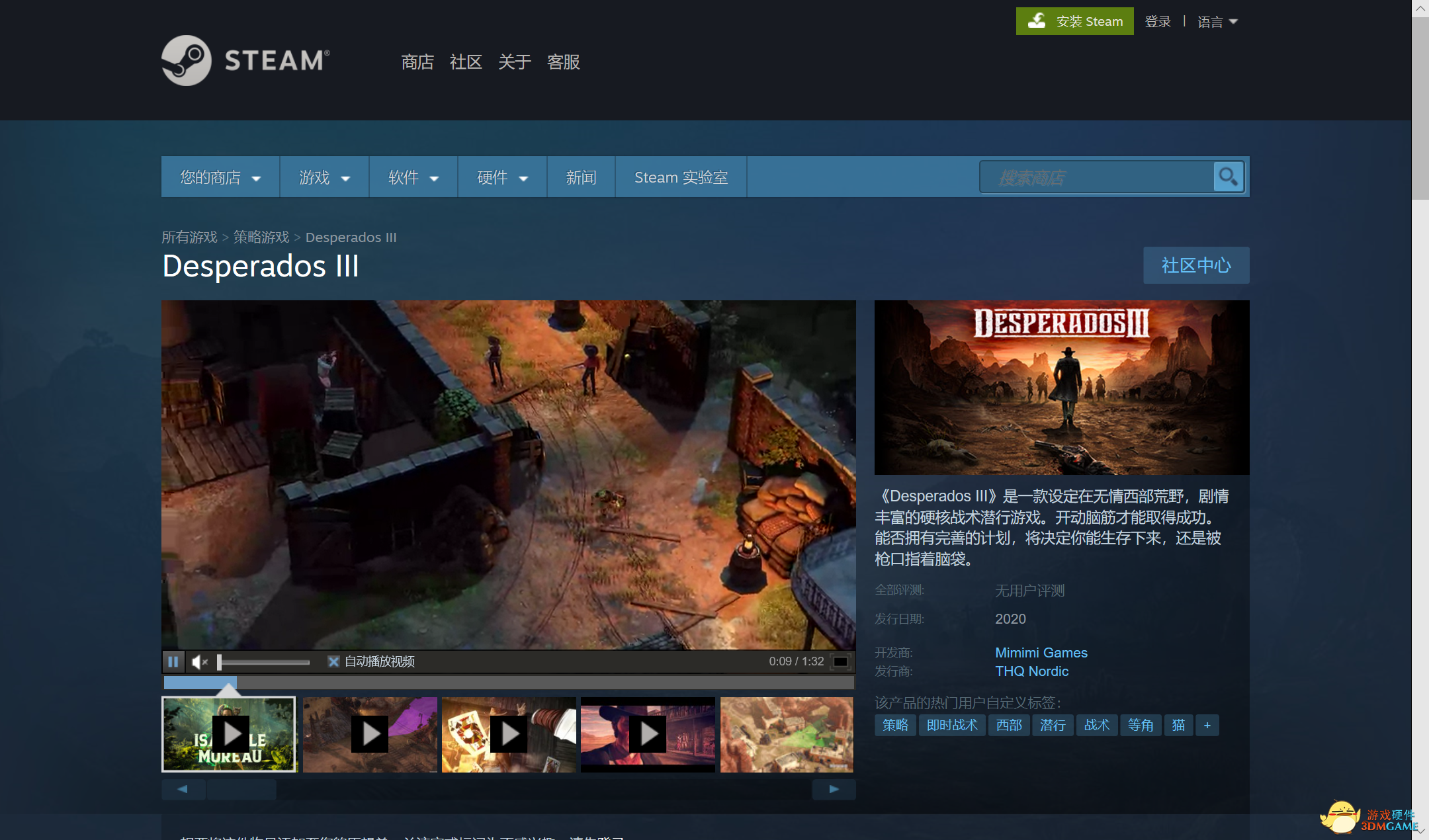This screenshot has width=1429, height=840.
Task: Open 客服 support menu item
Action: click(564, 62)
